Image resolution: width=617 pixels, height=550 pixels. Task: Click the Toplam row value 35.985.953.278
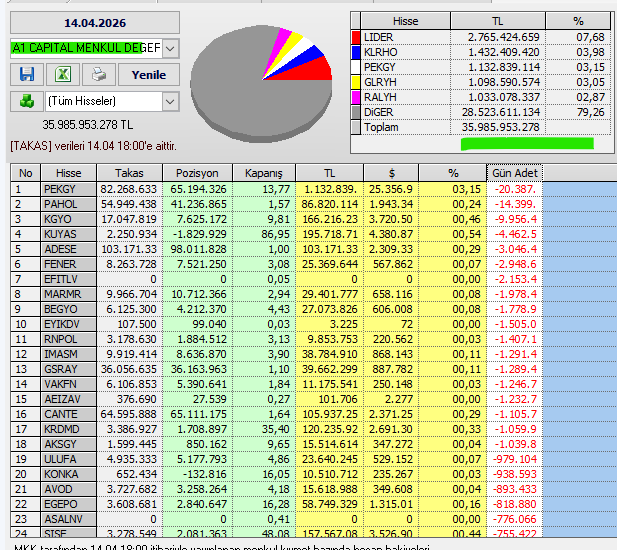click(501, 127)
